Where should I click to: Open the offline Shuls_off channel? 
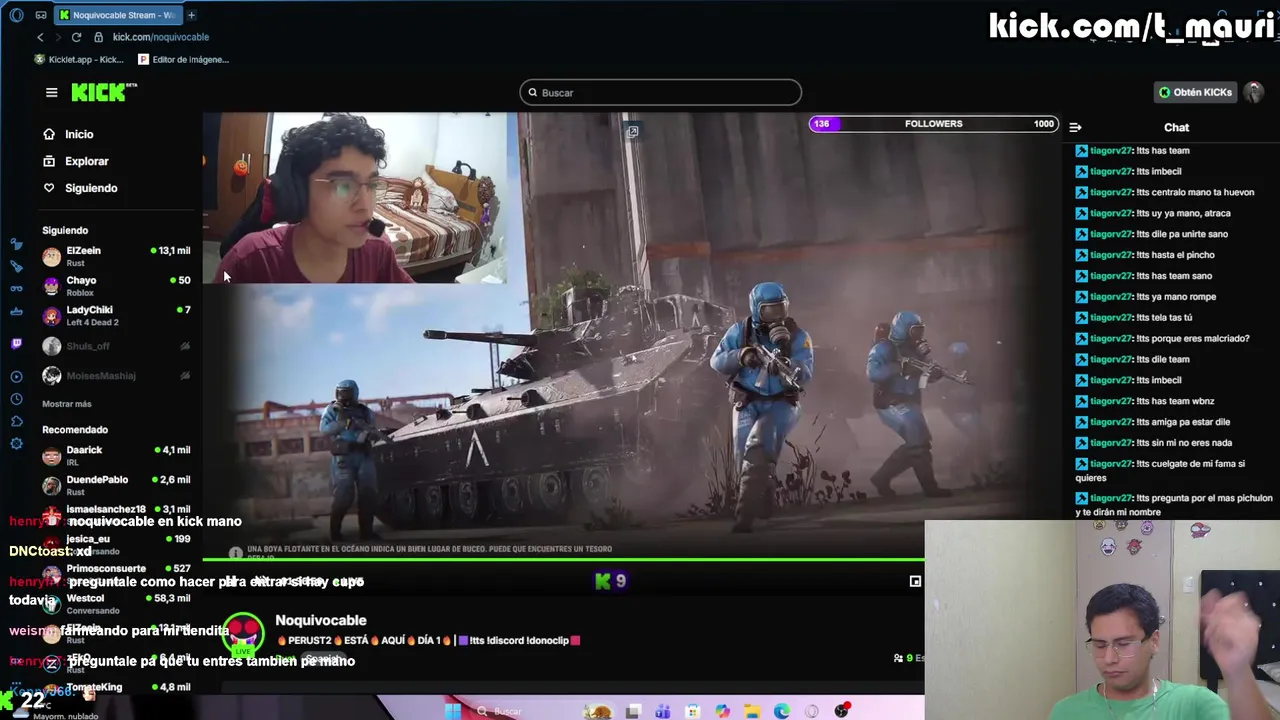pyautogui.click(x=116, y=346)
